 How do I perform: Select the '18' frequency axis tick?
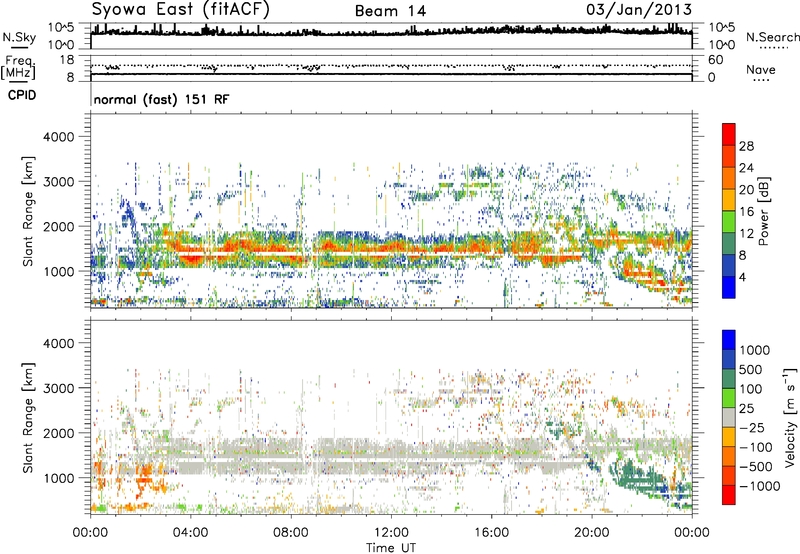[67, 60]
